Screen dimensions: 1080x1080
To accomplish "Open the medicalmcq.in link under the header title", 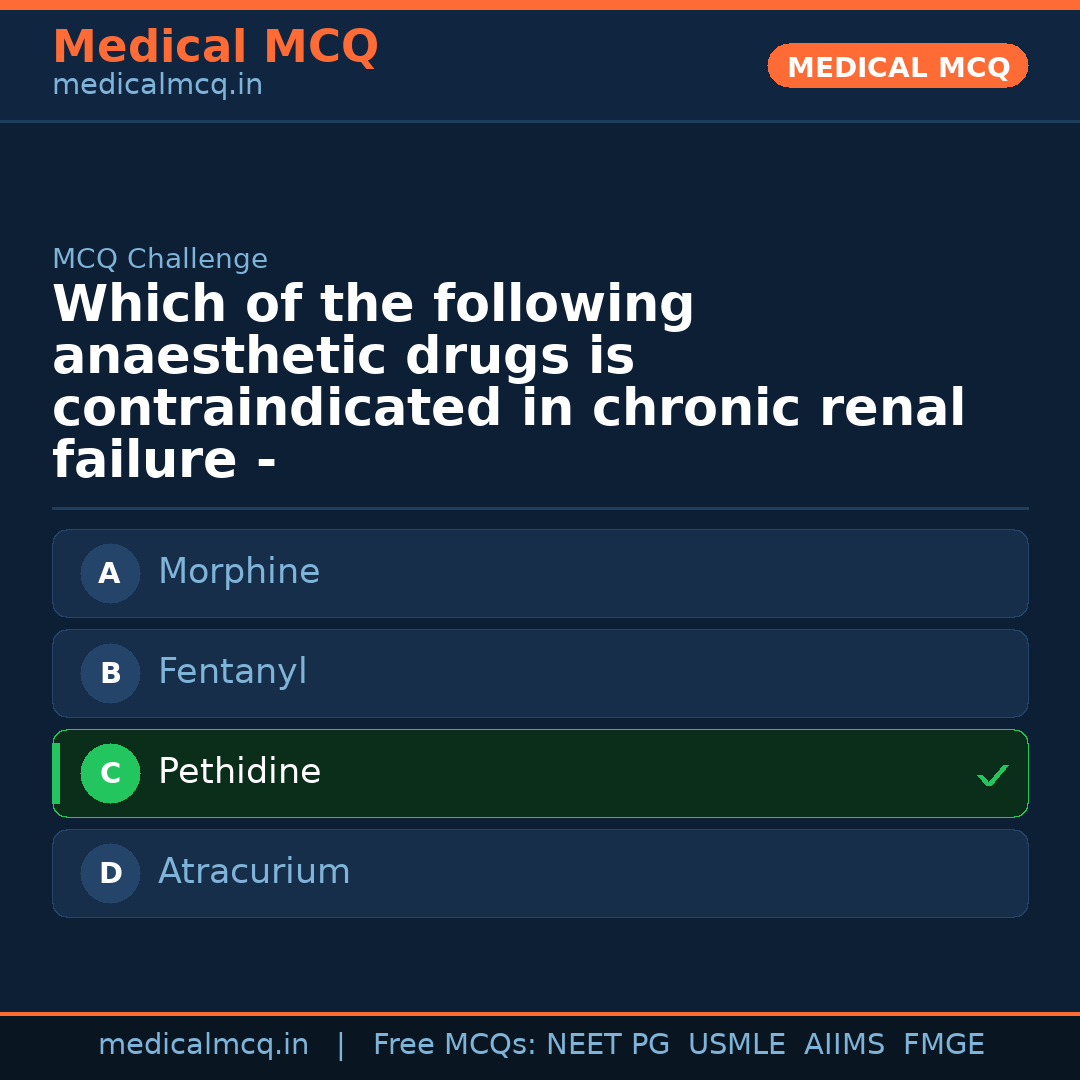I will tap(157, 86).
